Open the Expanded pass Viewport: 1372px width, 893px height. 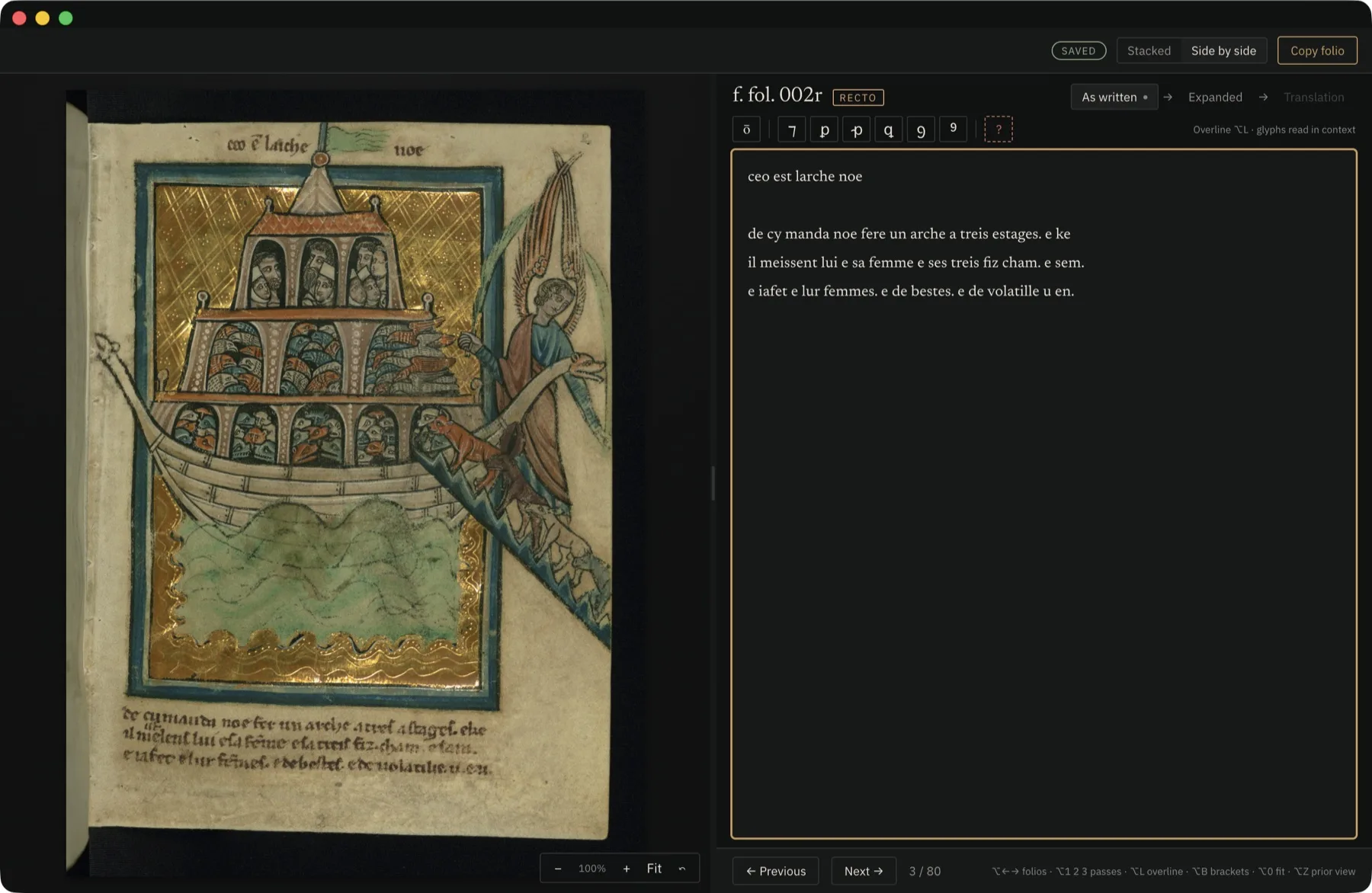pos(1215,97)
